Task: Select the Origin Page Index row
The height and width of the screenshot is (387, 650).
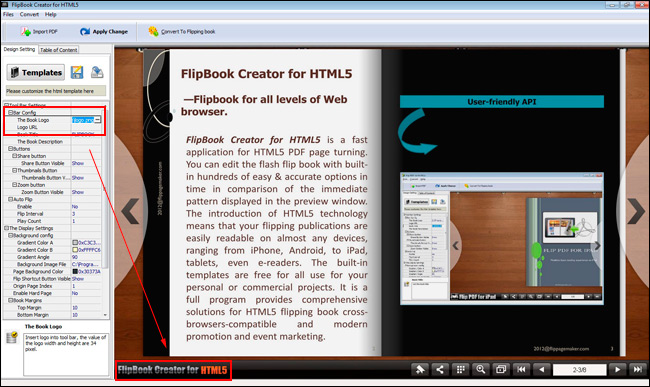Action: [52, 286]
